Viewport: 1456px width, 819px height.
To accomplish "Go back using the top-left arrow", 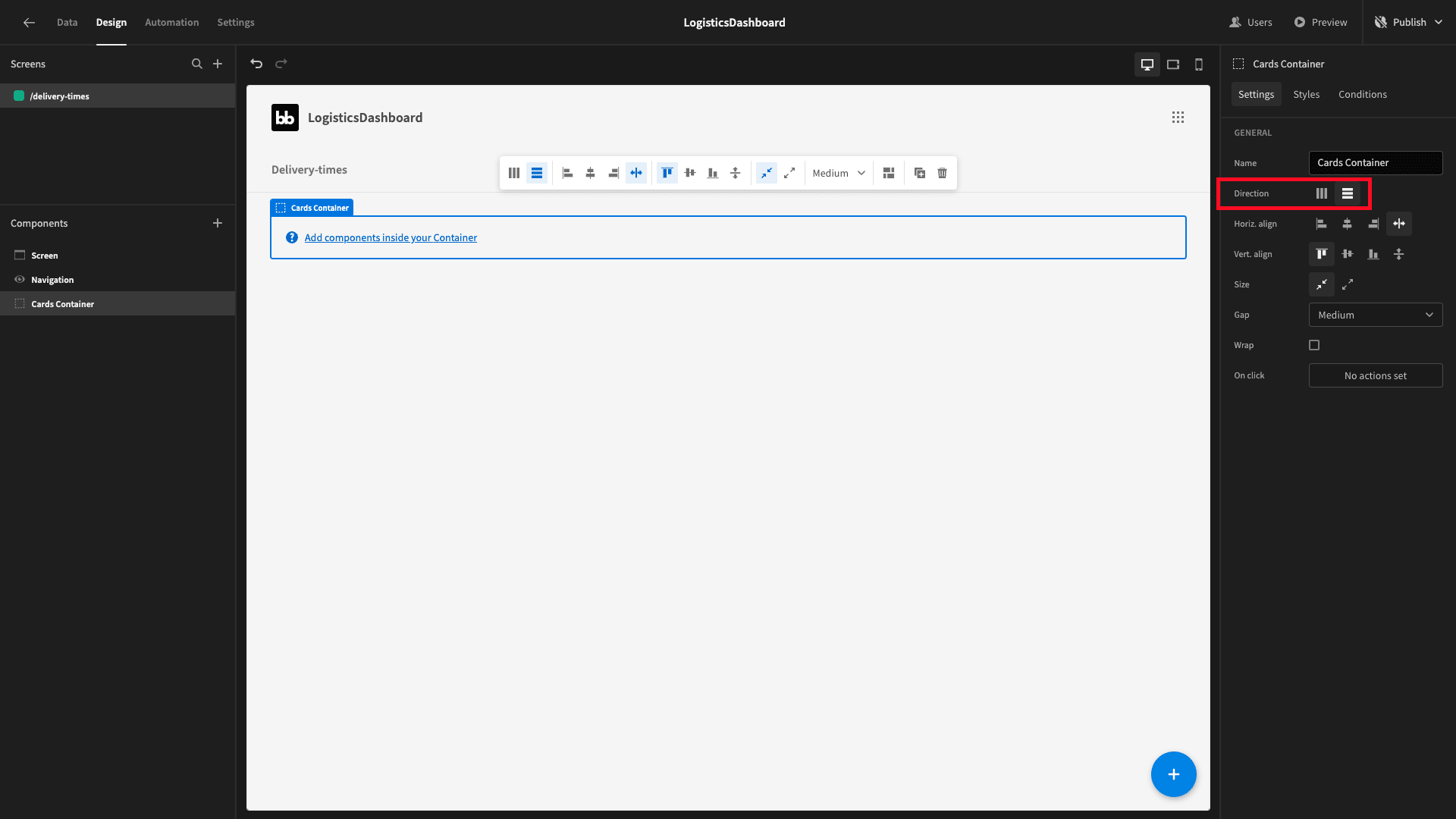I will (29, 23).
